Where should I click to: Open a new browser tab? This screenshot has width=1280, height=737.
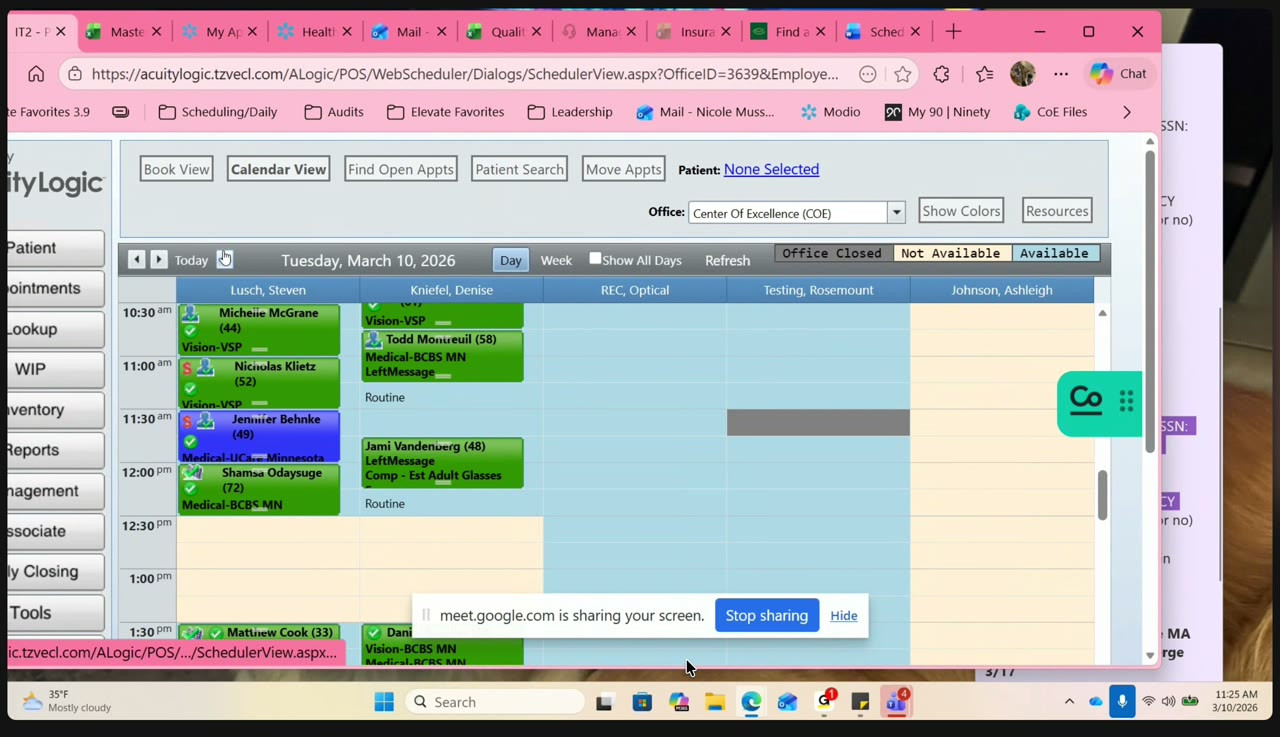tap(953, 32)
